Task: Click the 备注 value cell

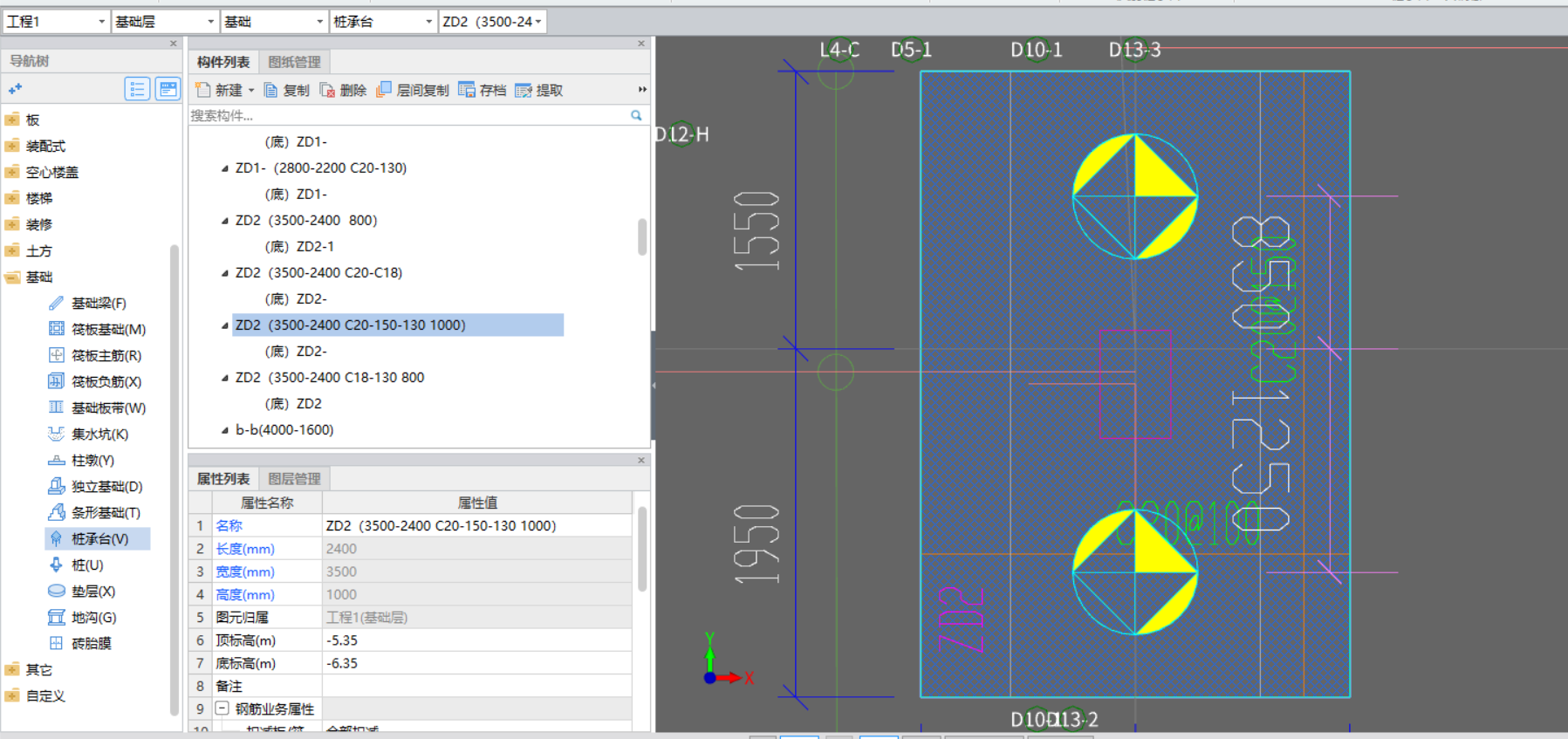Action: [476, 686]
